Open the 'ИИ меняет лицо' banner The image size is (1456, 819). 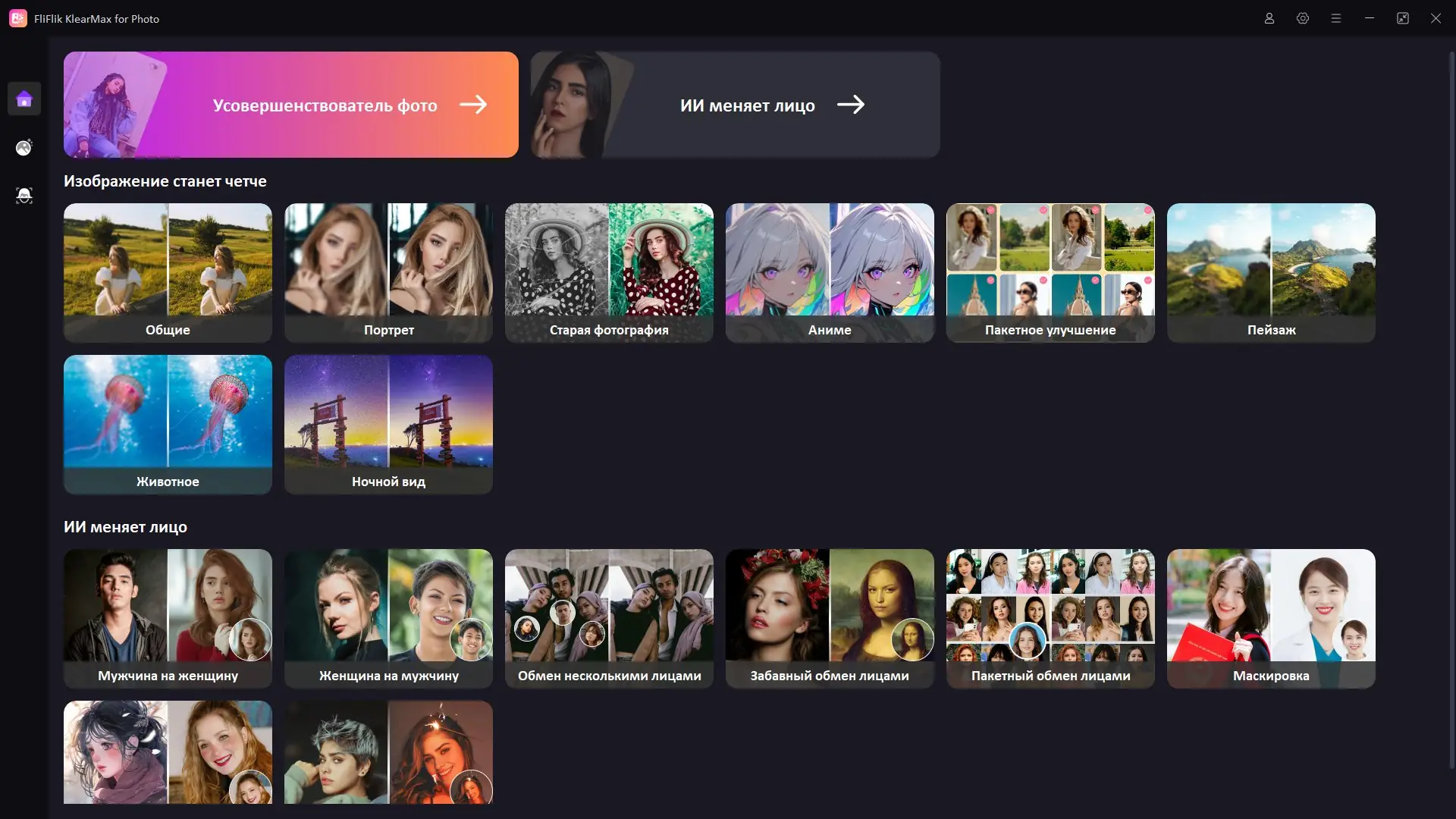tap(734, 105)
